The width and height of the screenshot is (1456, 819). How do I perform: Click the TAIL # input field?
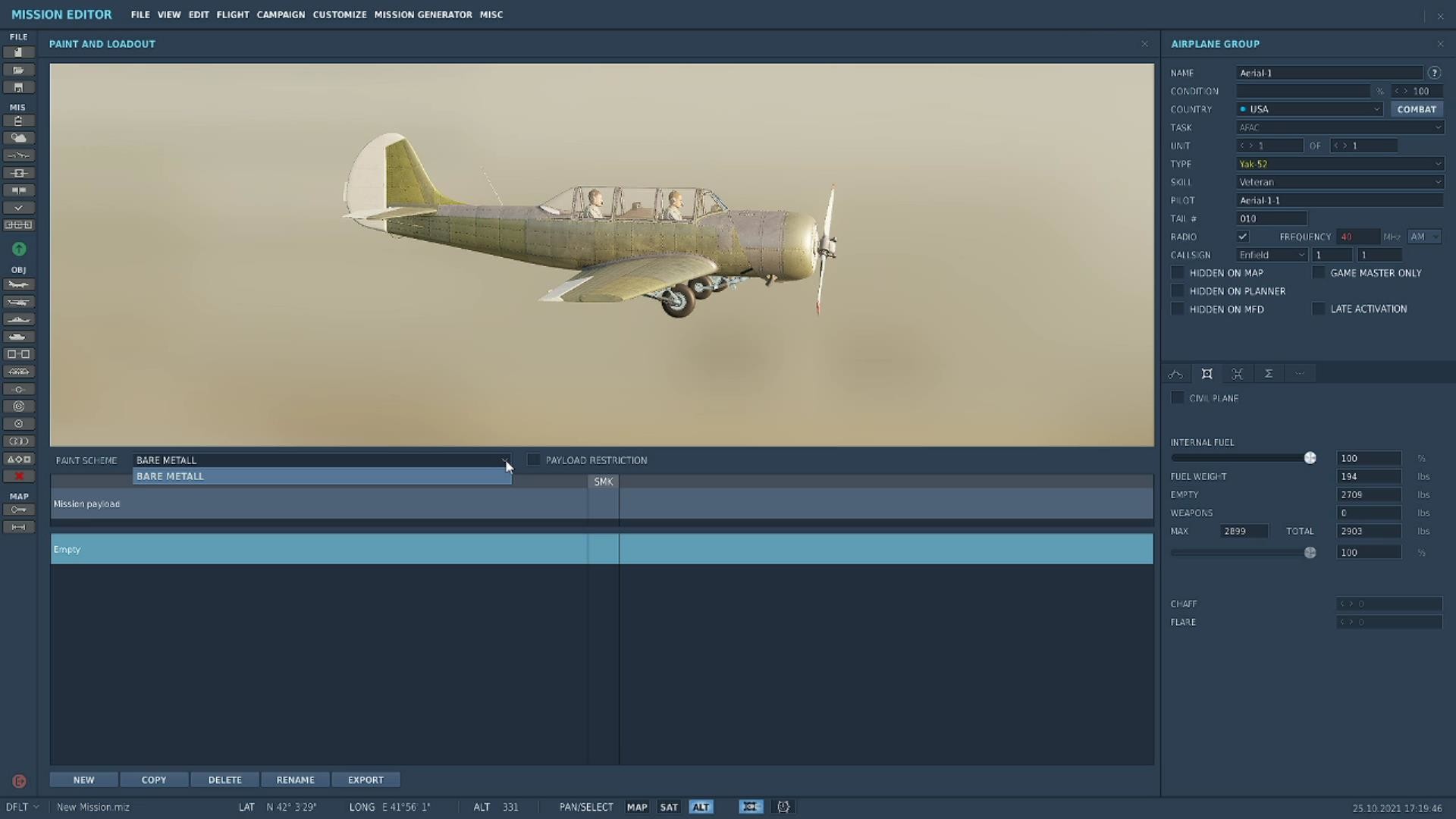coord(1272,218)
